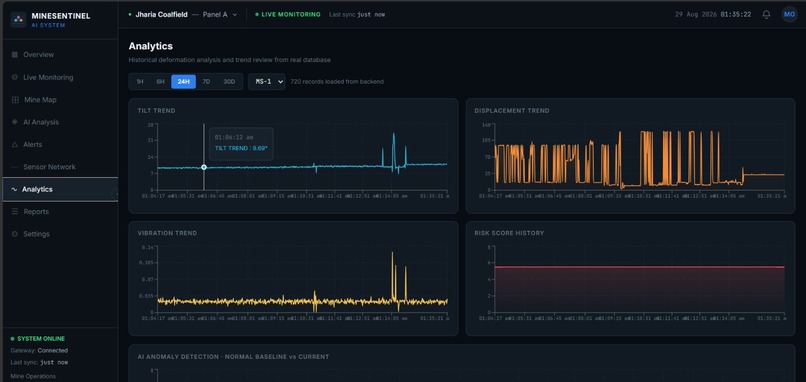806x382 pixels.
Task: Click the AI Analysis diamond icon
Action: [14, 122]
